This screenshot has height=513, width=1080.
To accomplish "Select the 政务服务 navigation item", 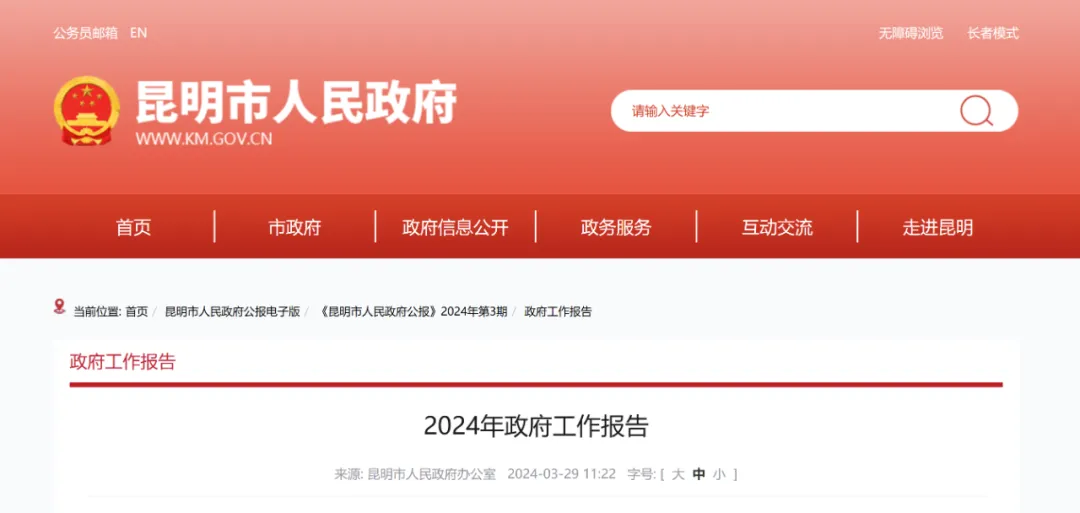I will pos(616,228).
